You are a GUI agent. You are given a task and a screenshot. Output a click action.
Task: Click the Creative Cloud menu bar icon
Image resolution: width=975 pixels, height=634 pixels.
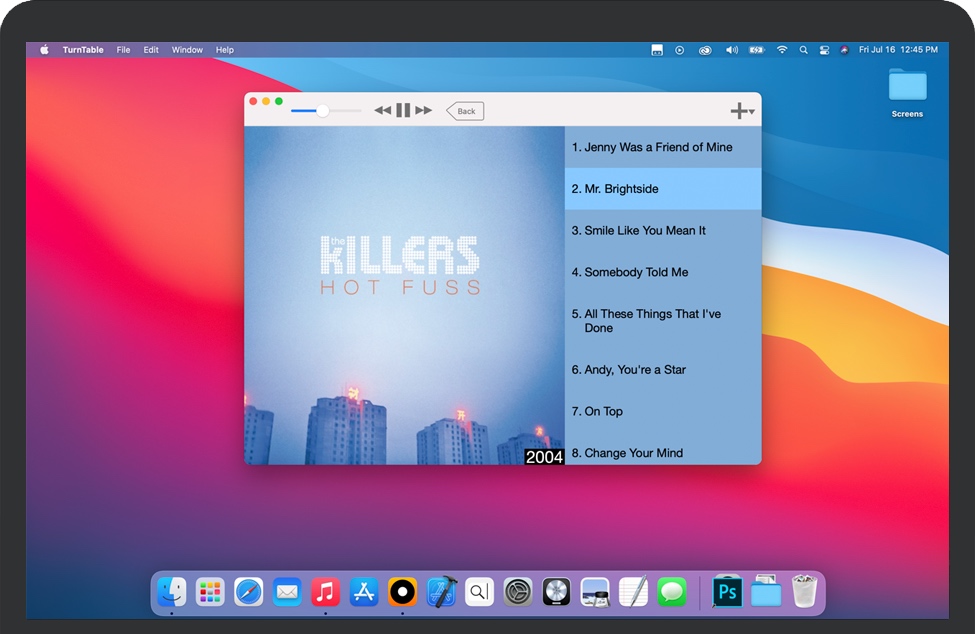(x=705, y=50)
